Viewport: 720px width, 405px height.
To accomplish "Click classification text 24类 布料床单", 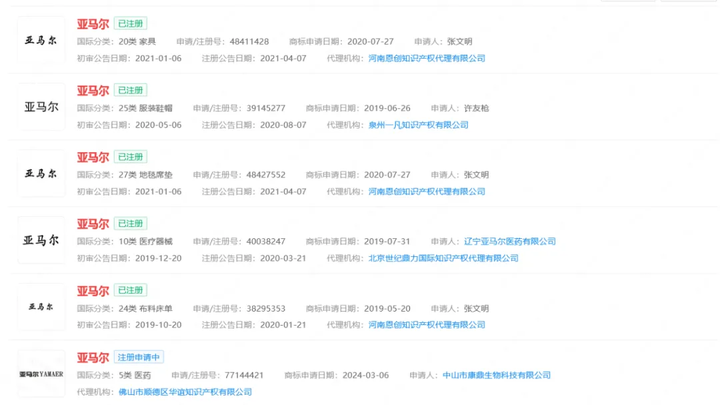I will 146,309.
